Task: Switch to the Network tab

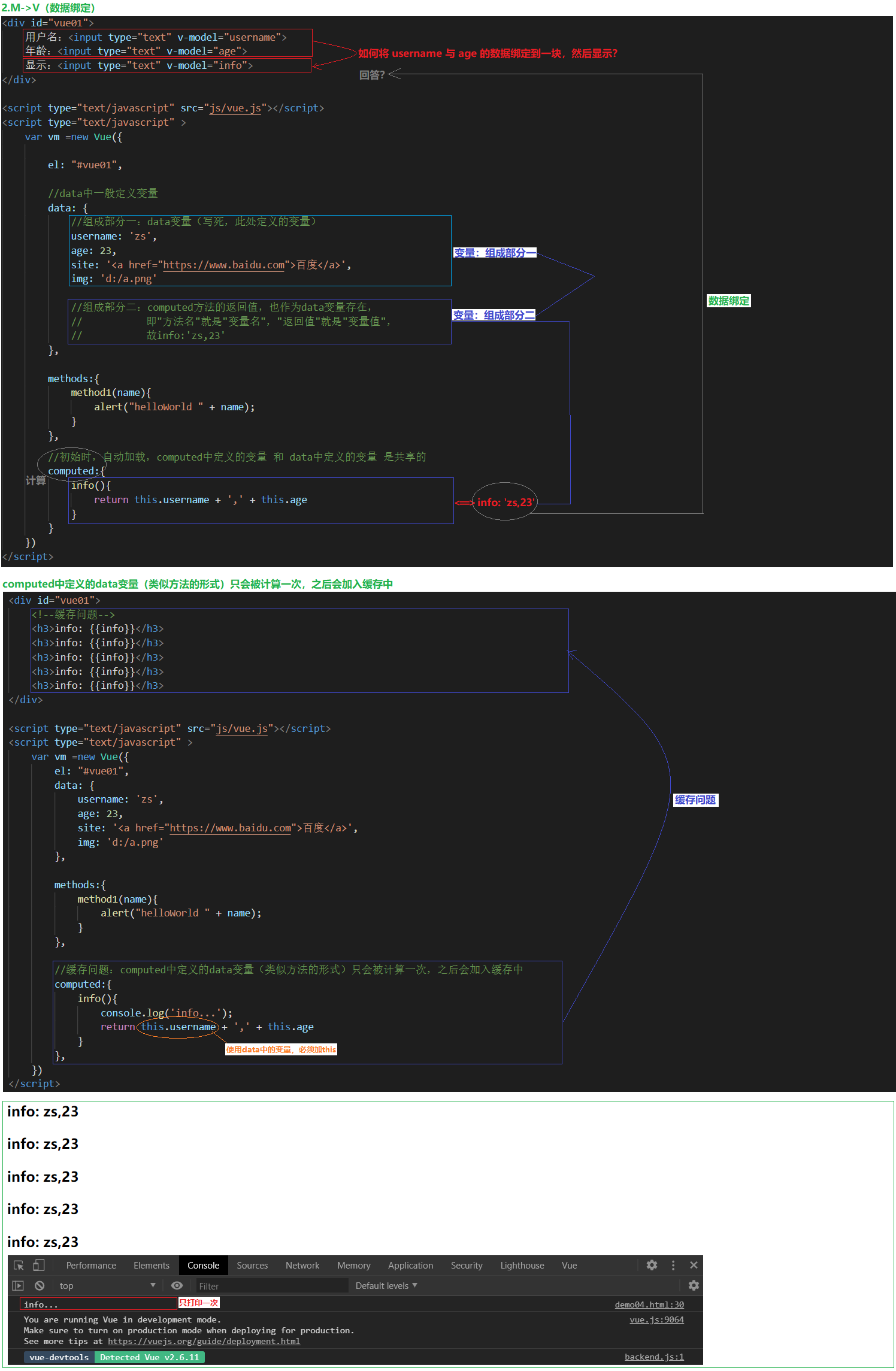Action: [x=302, y=1266]
